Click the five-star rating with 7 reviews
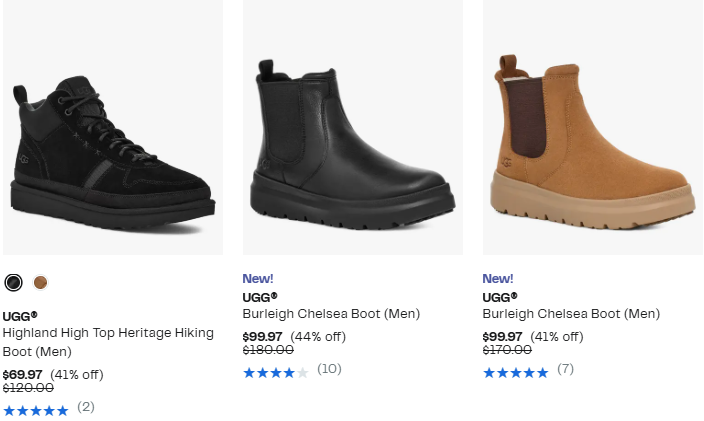 coord(515,372)
